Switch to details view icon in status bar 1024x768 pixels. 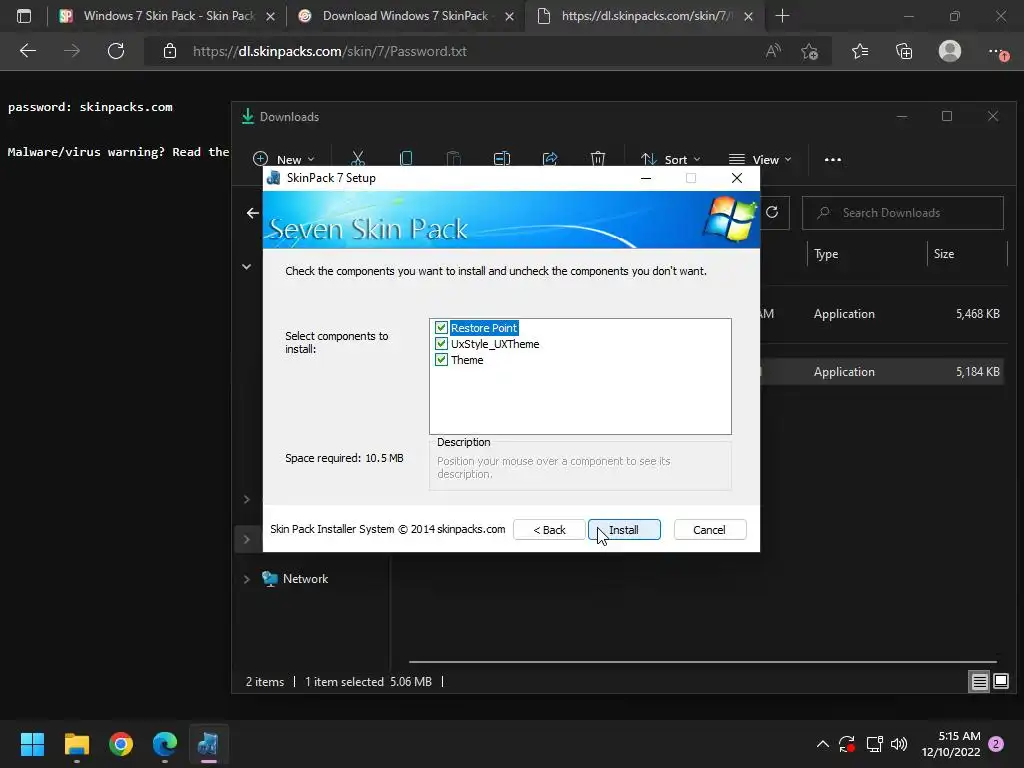coord(980,682)
